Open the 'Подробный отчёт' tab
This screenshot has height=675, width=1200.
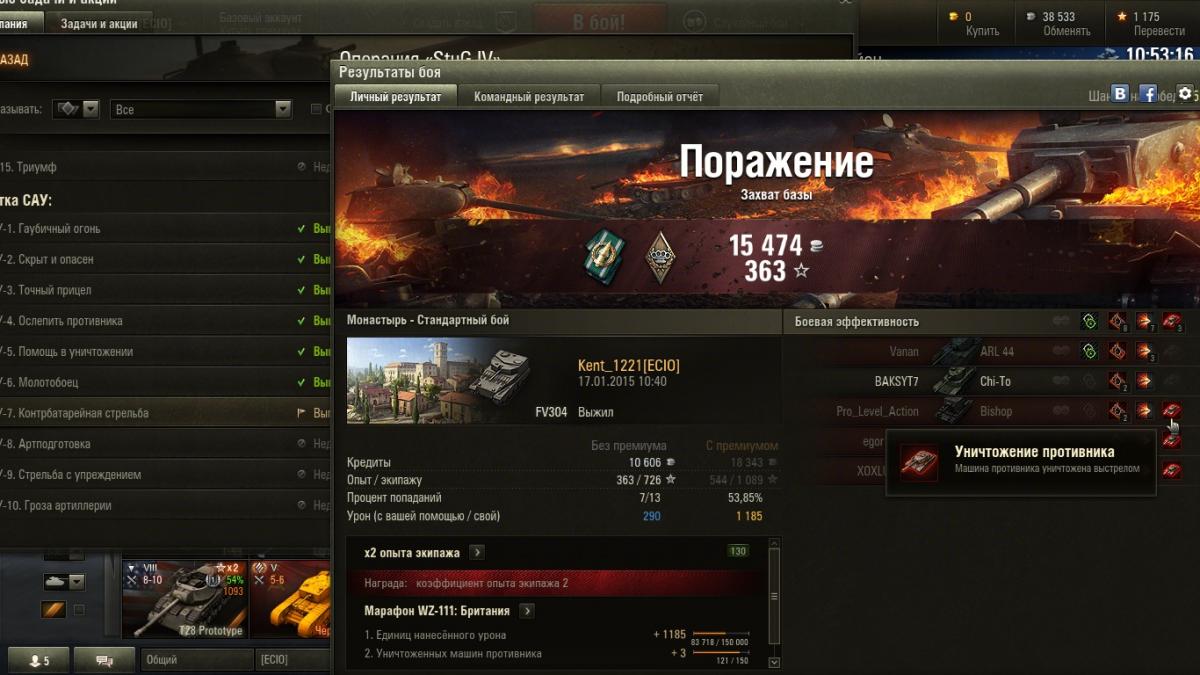pos(660,97)
